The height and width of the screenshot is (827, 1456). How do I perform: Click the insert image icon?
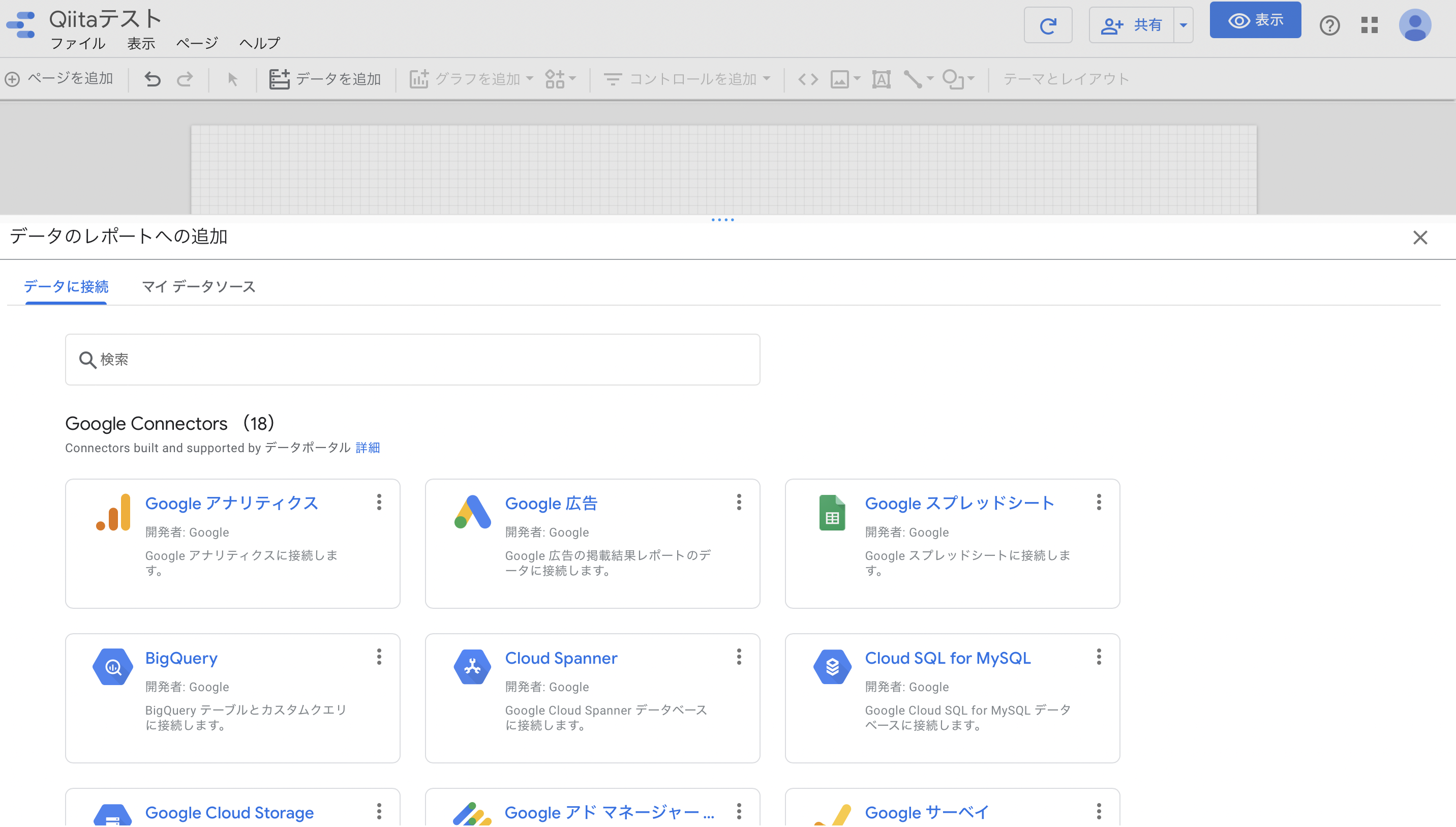pos(839,79)
